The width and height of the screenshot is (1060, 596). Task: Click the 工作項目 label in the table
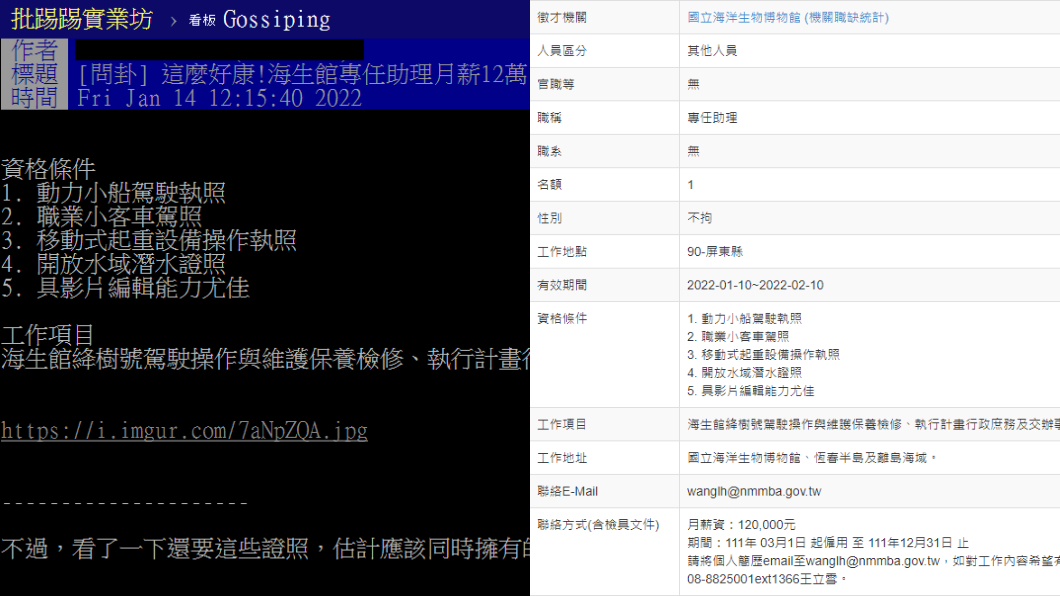point(562,424)
